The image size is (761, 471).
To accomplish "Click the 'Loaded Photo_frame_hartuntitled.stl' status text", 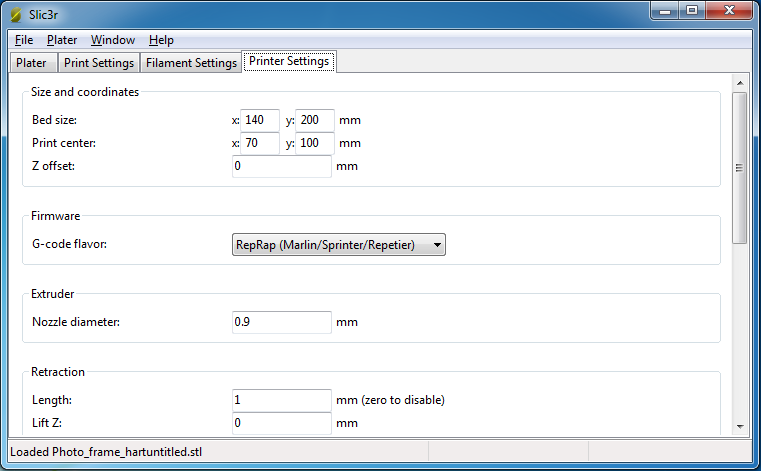I will [x=106, y=452].
